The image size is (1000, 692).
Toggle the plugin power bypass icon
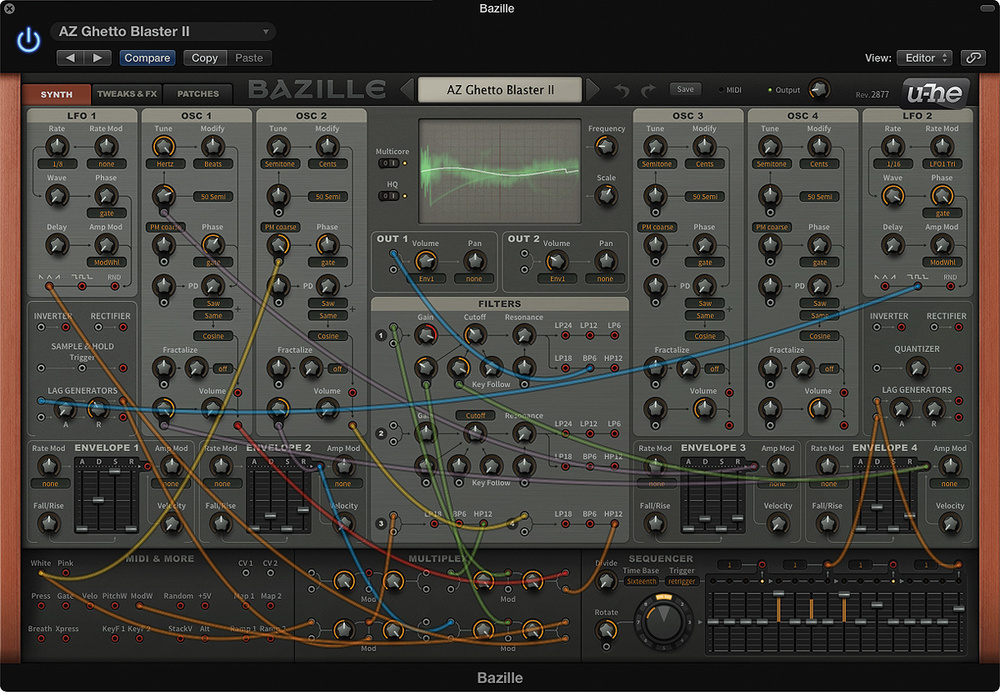pos(28,41)
